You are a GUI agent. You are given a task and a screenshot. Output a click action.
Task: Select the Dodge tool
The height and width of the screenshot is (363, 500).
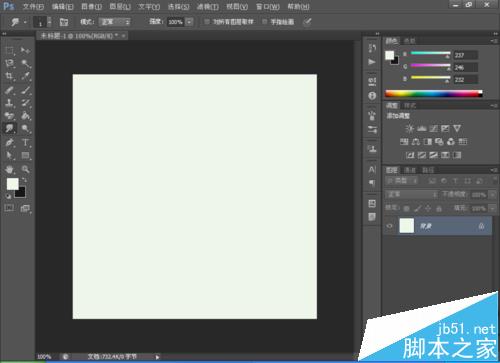coord(25,129)
